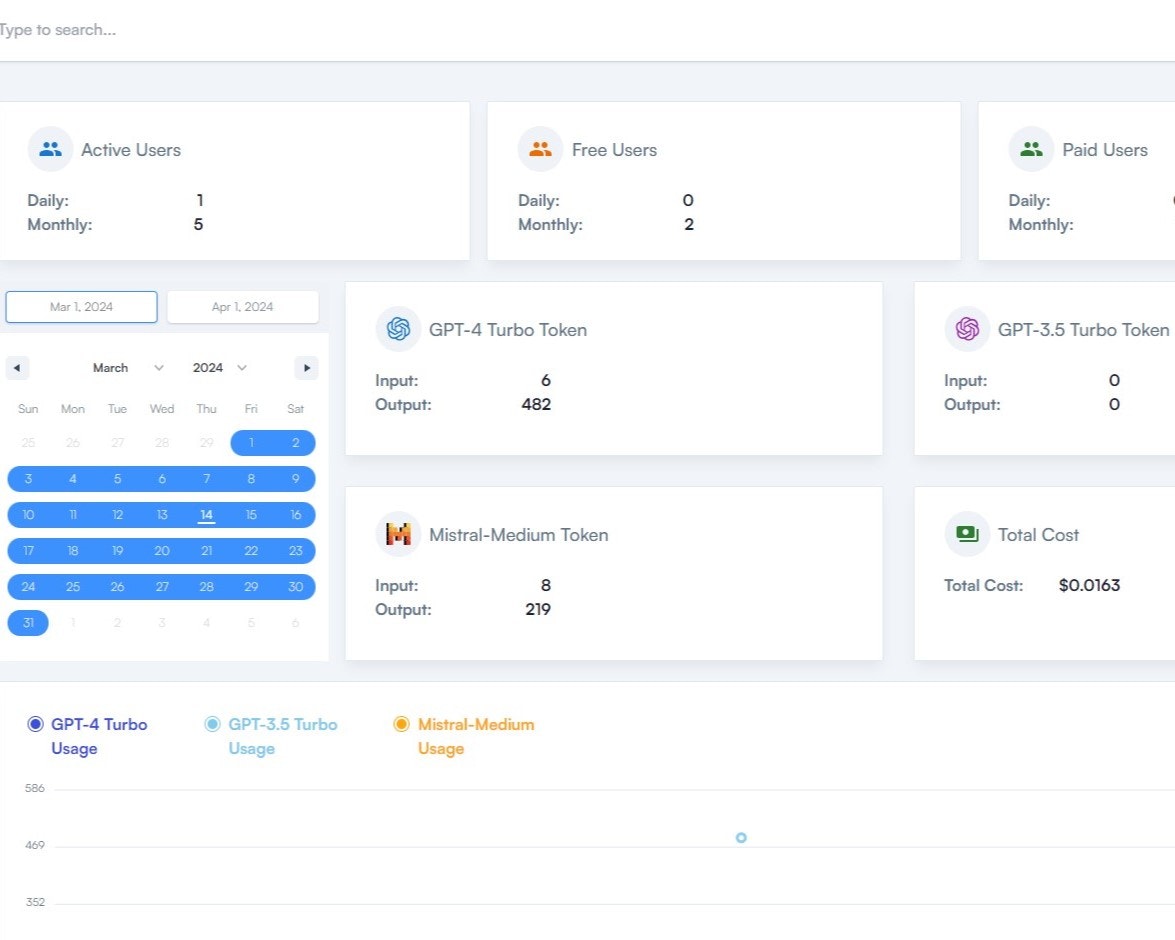Image resolution: width=1175 pixels, height=940 pixels.
Task: Click the Apr 1, 2024 date field
Action: coord(243,306)
